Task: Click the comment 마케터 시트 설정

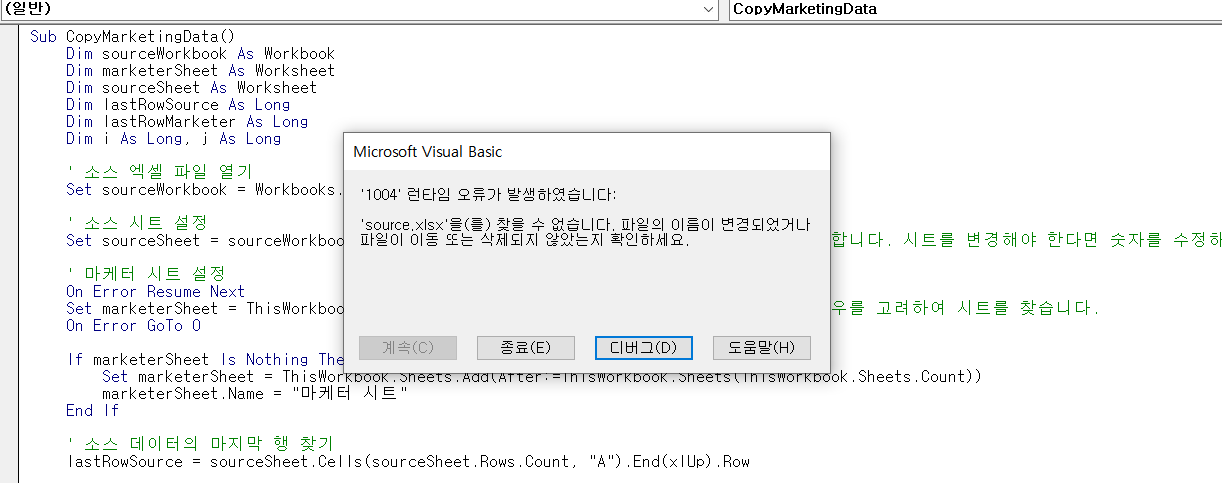Action: [145, 273]
